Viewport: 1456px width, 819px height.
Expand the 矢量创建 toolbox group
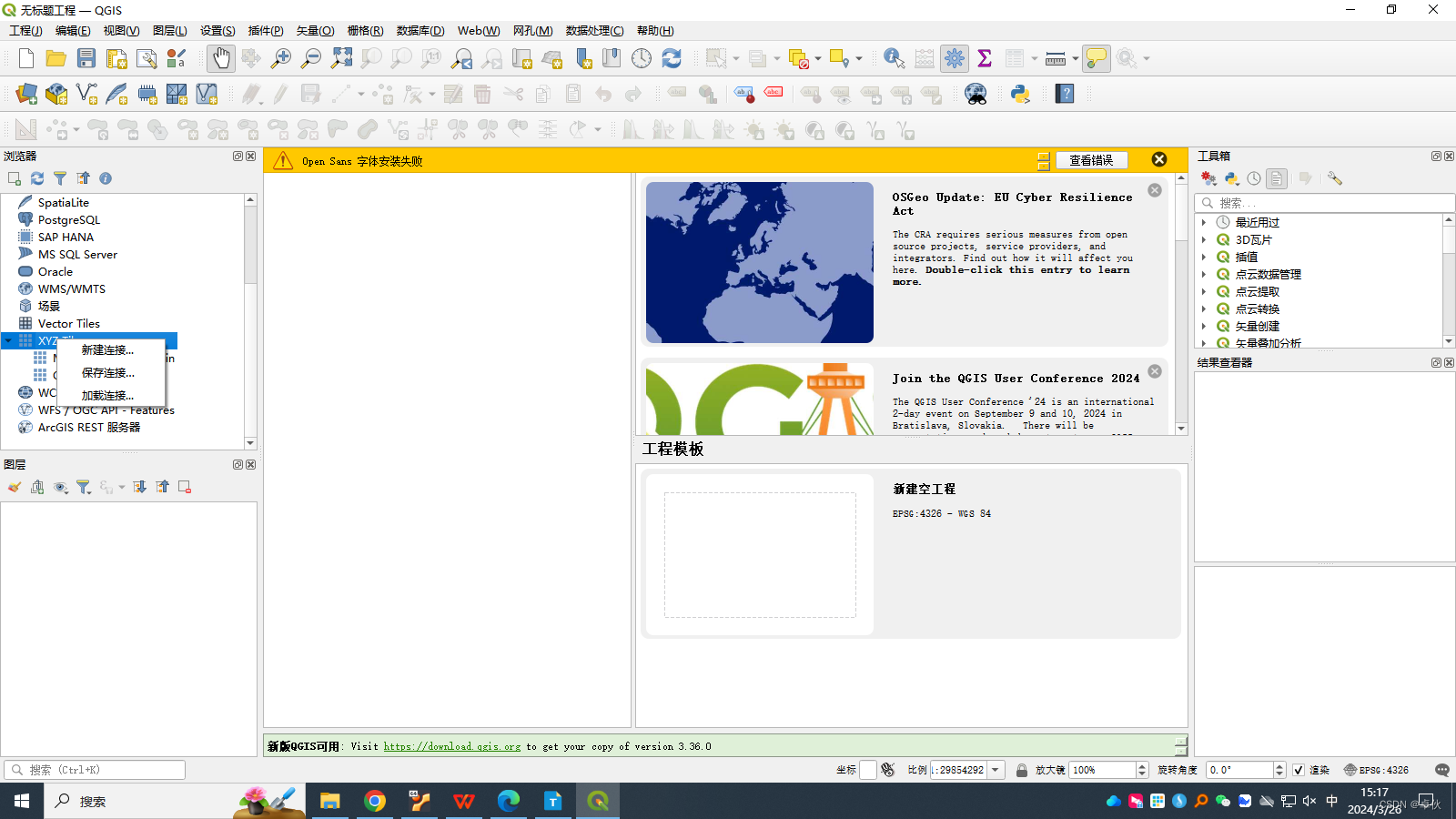(1204, 326)
